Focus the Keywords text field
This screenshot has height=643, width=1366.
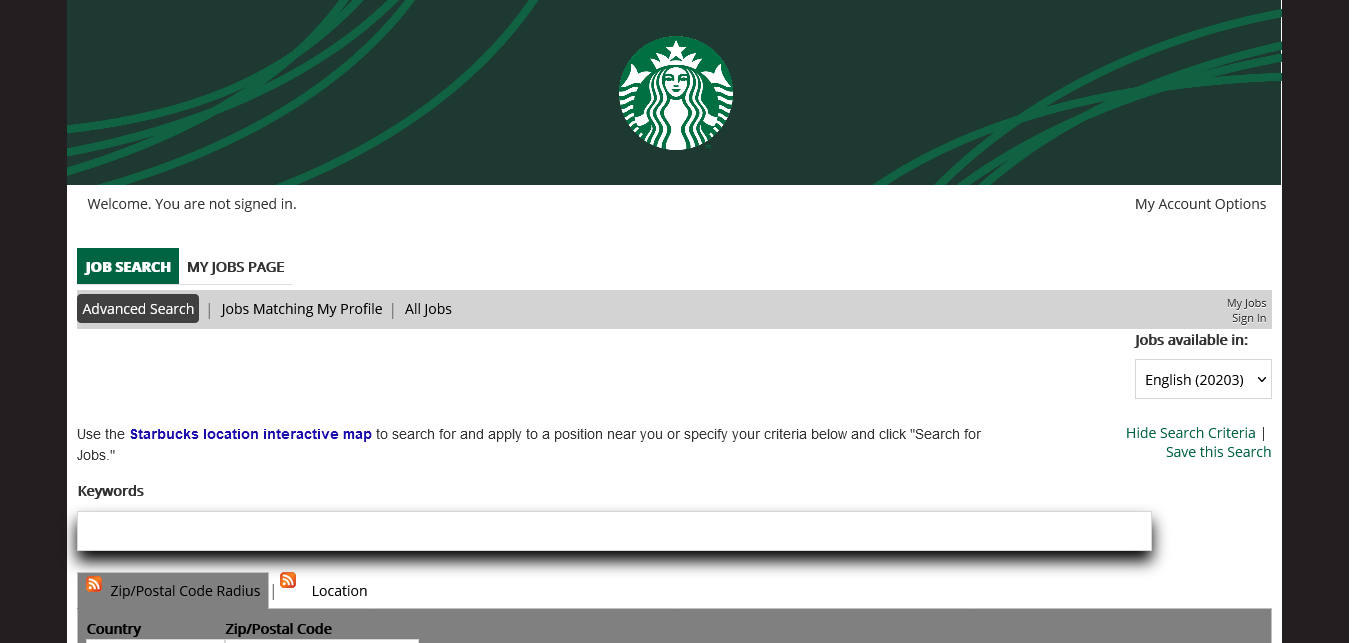614,531
